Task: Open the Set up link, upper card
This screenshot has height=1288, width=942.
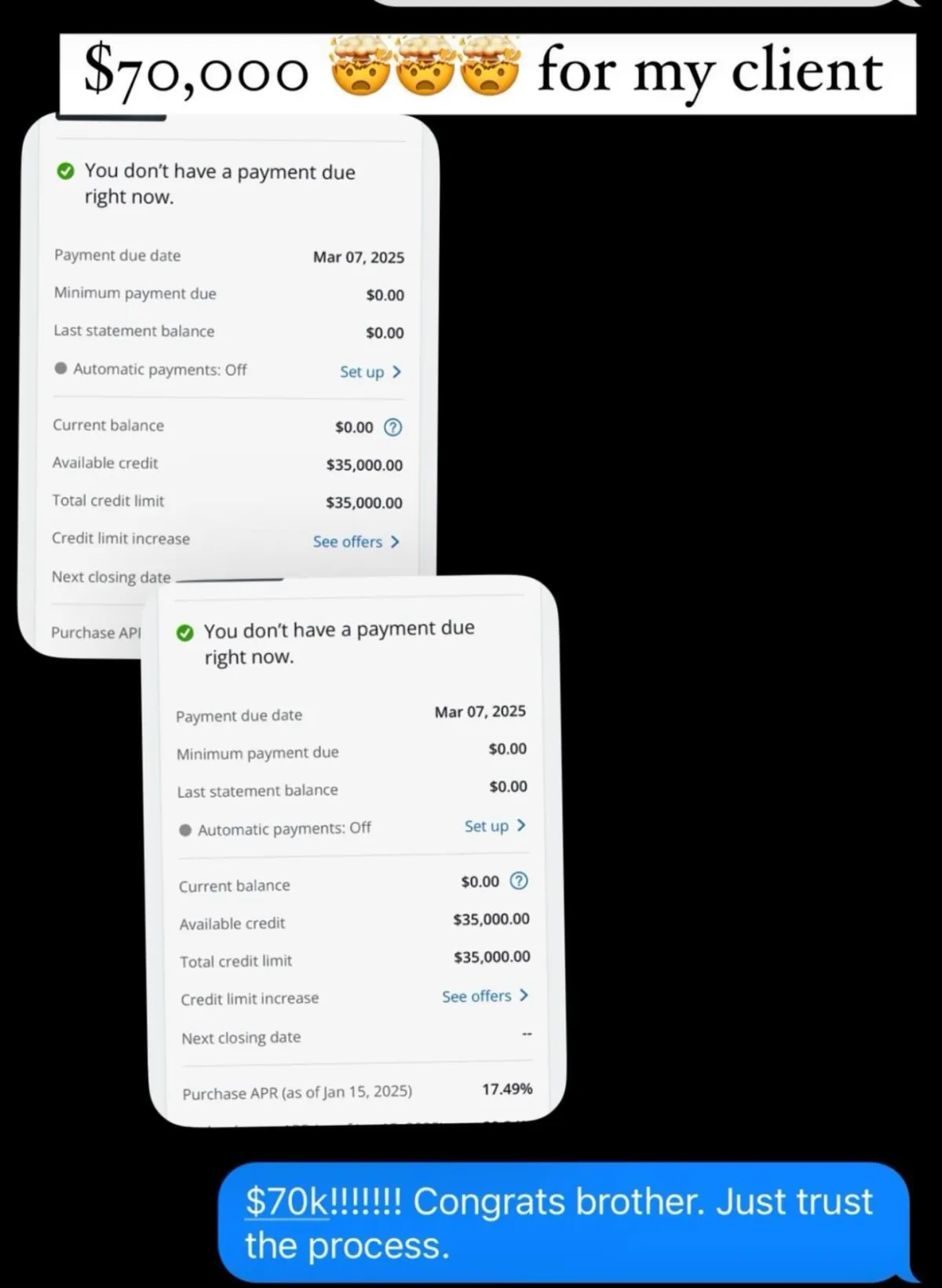Action: click(362, 371)
